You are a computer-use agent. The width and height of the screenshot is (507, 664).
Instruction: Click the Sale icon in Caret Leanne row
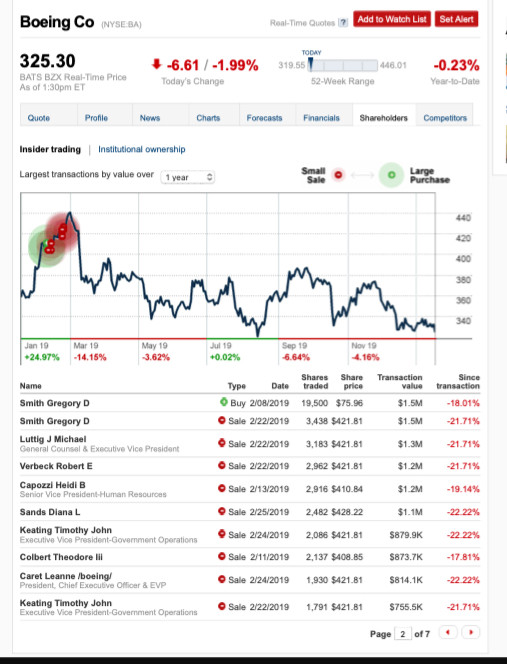222,579
